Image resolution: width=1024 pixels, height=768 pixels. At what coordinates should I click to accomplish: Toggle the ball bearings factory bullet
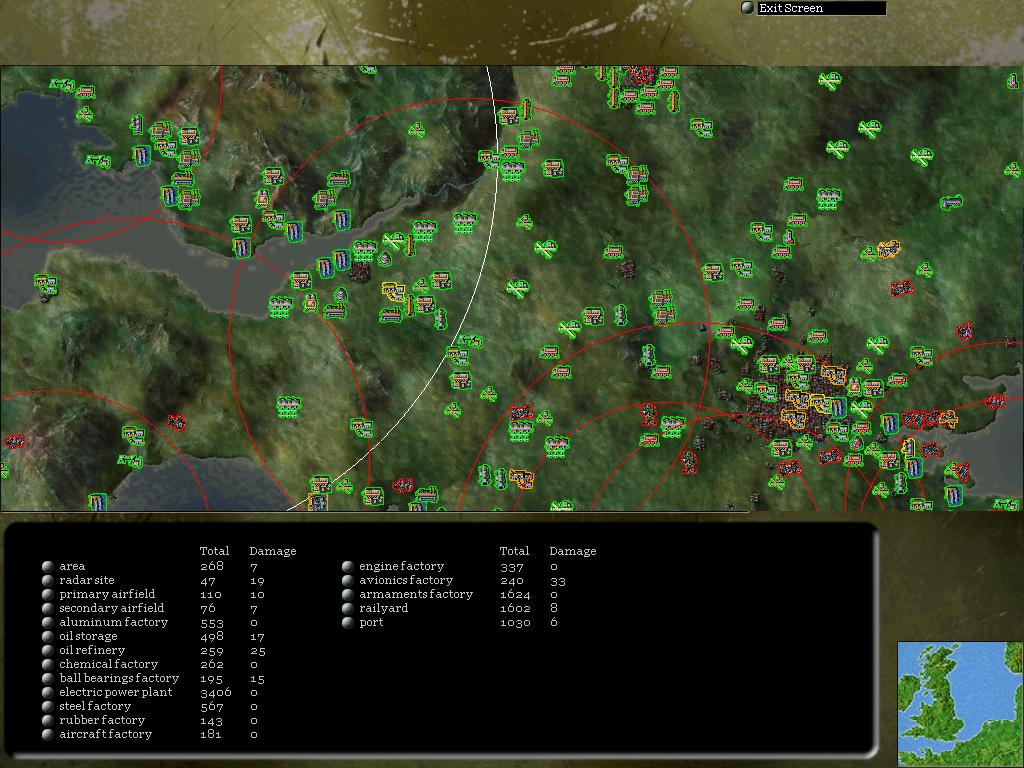[x=48, y=679]
